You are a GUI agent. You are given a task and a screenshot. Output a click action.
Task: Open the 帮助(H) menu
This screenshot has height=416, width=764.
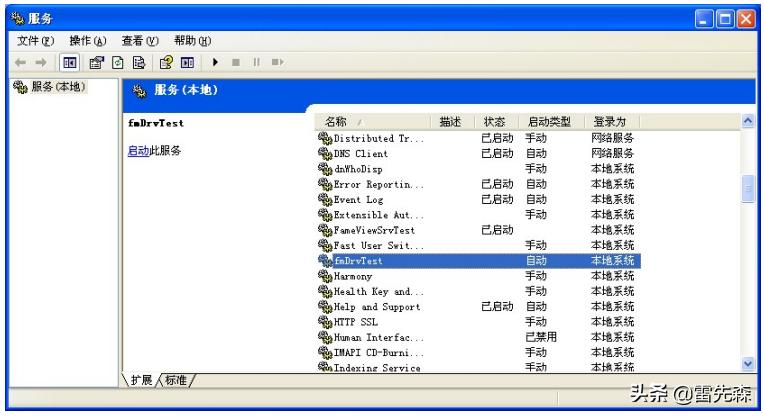(x=192, y=41)
